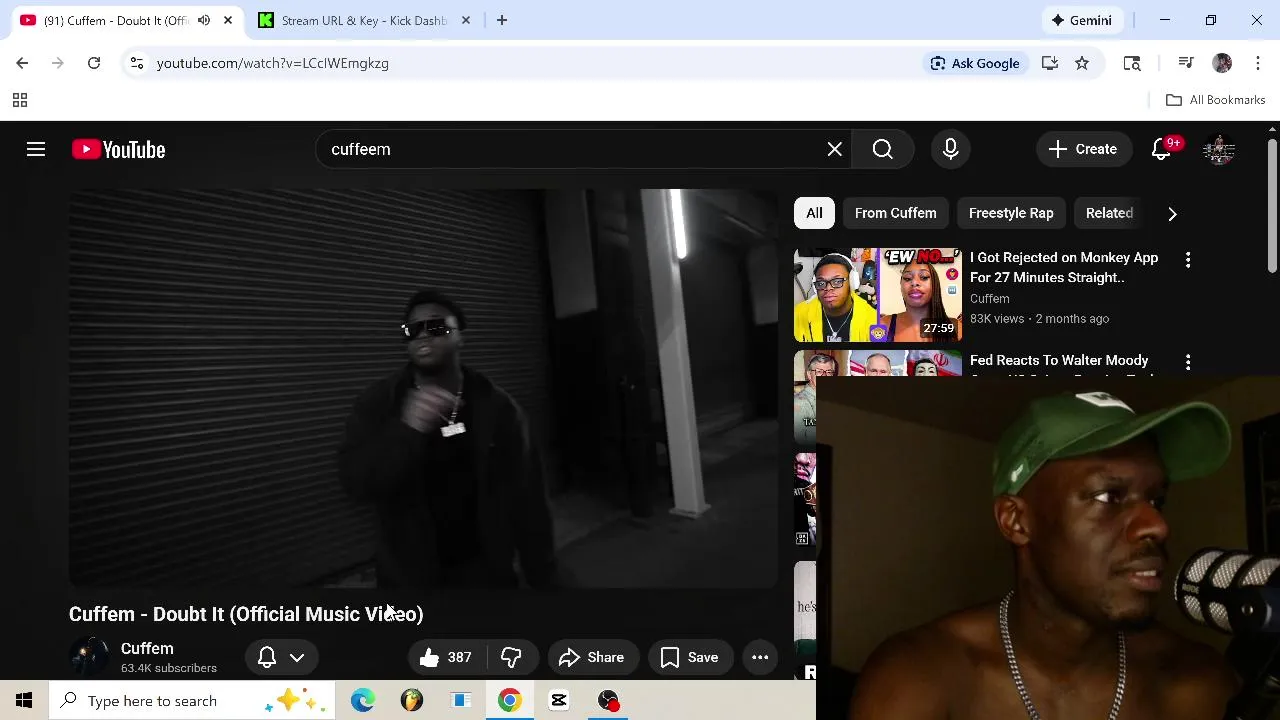Image resolution: width=1280 pixels, height=720 pixels.
Task: Open the Gemini button in Chrome
Action: coord(1081,20)
